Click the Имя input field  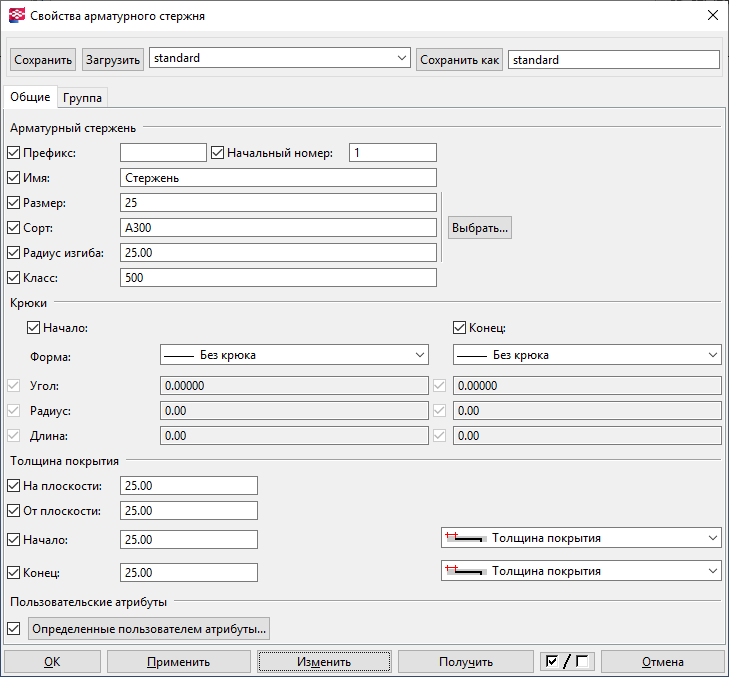[278, 178]
